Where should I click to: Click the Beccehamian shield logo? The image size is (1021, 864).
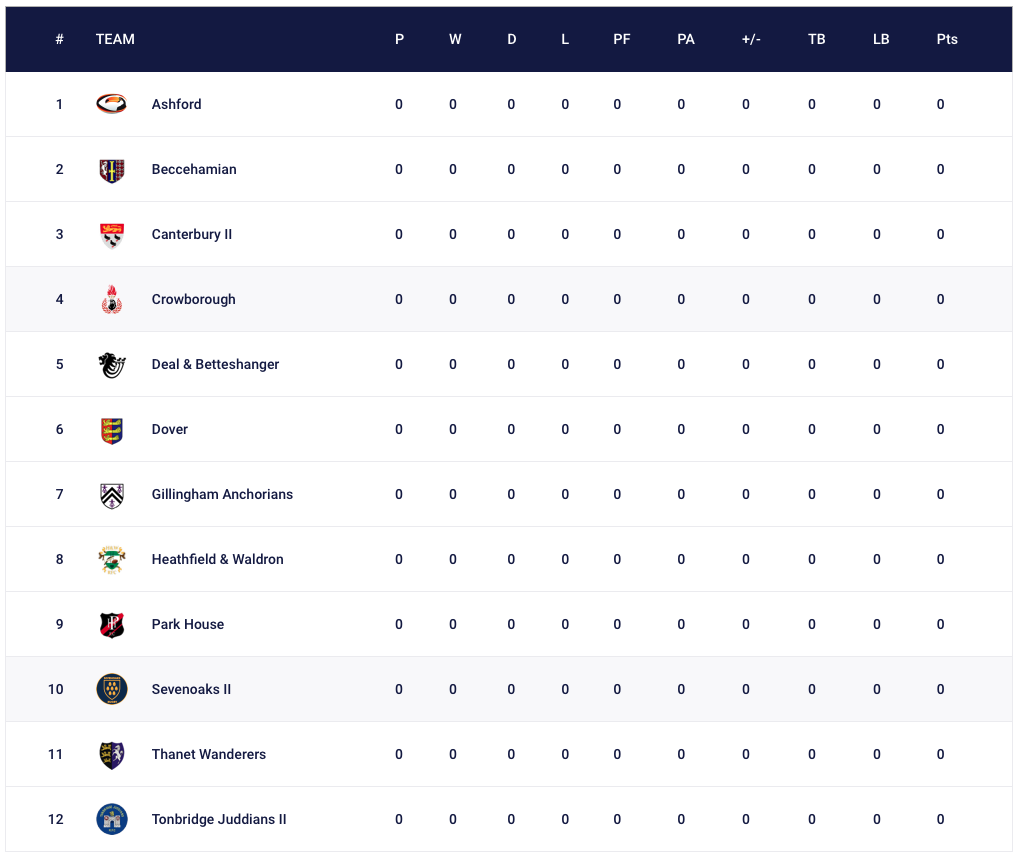pos(111,171)
